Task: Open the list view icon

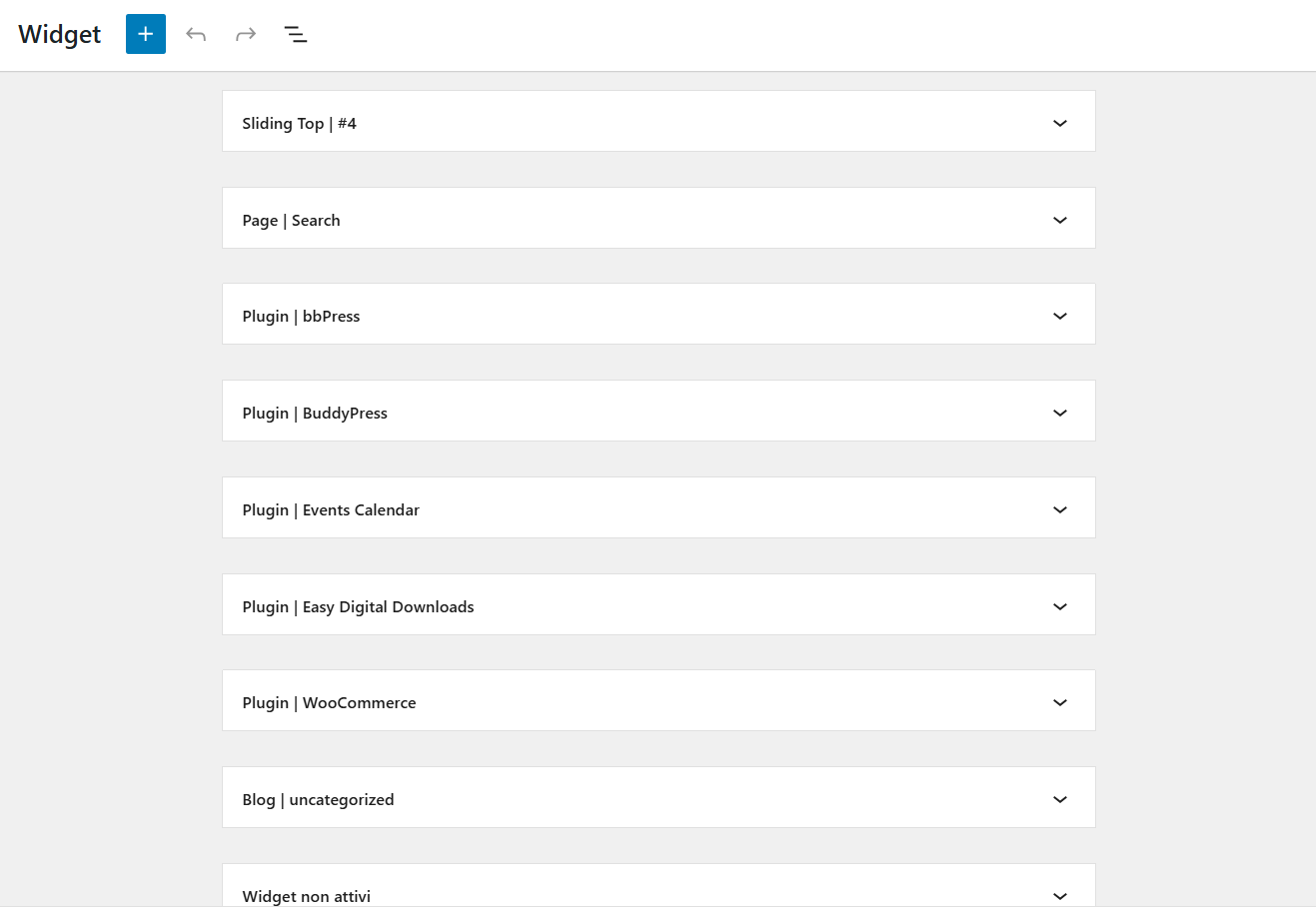Action: (296, 34)
